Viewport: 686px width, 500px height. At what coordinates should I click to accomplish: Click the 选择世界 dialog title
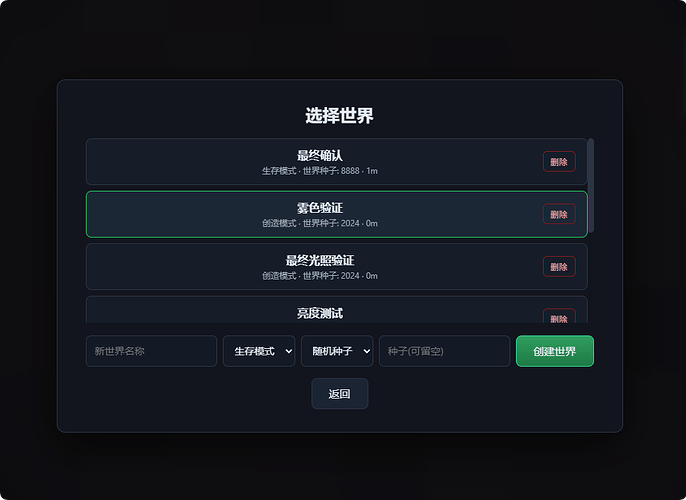[x=340, y=115]
